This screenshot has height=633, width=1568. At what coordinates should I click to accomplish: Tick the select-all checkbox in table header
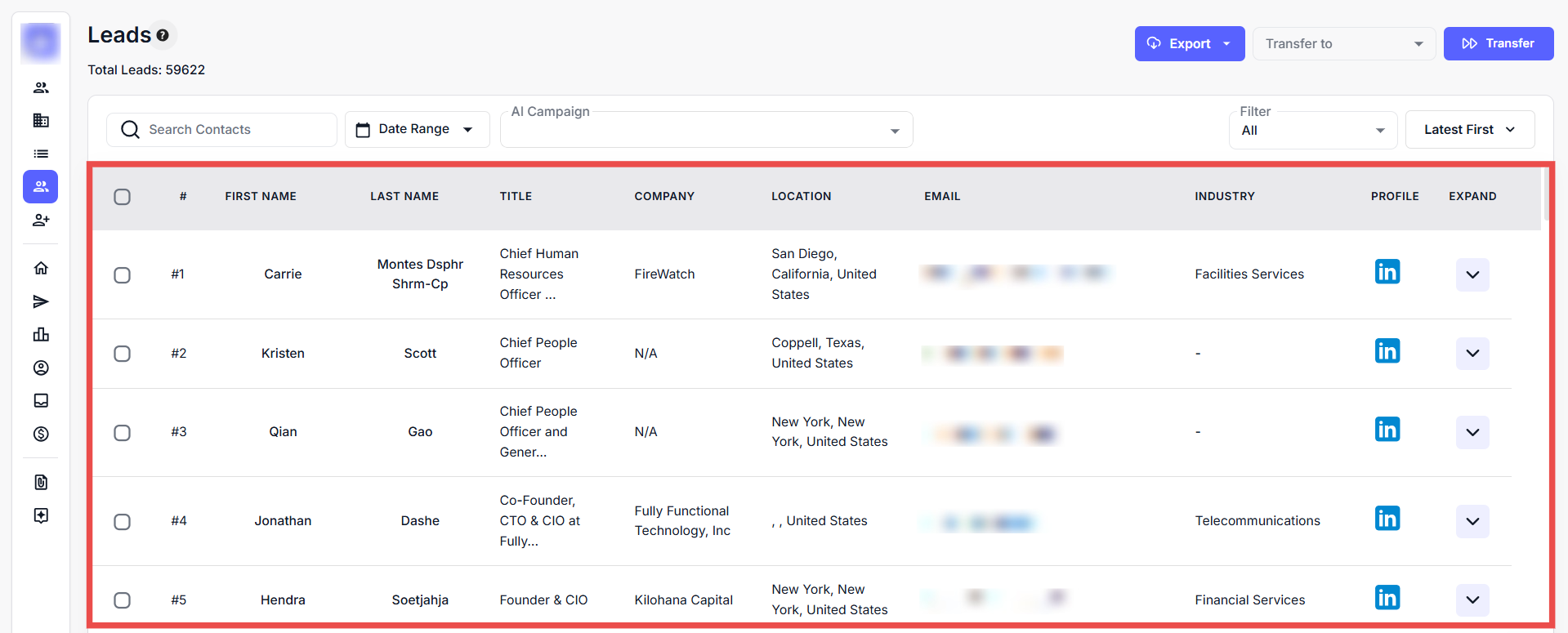[123, 197]
